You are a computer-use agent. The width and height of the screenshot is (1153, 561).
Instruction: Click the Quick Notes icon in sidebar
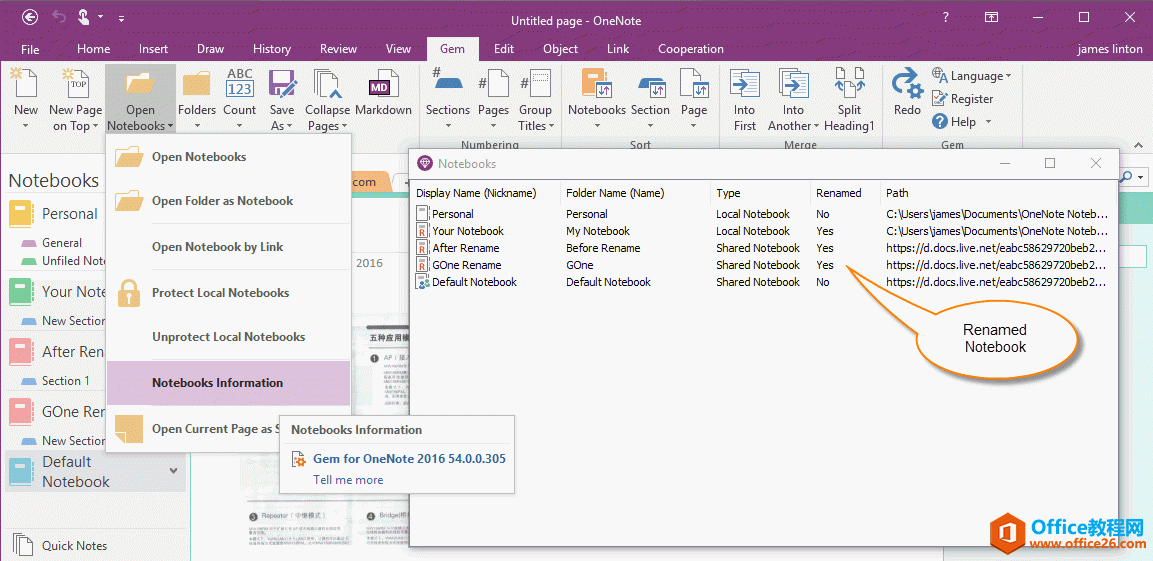(x=24, y=545)
